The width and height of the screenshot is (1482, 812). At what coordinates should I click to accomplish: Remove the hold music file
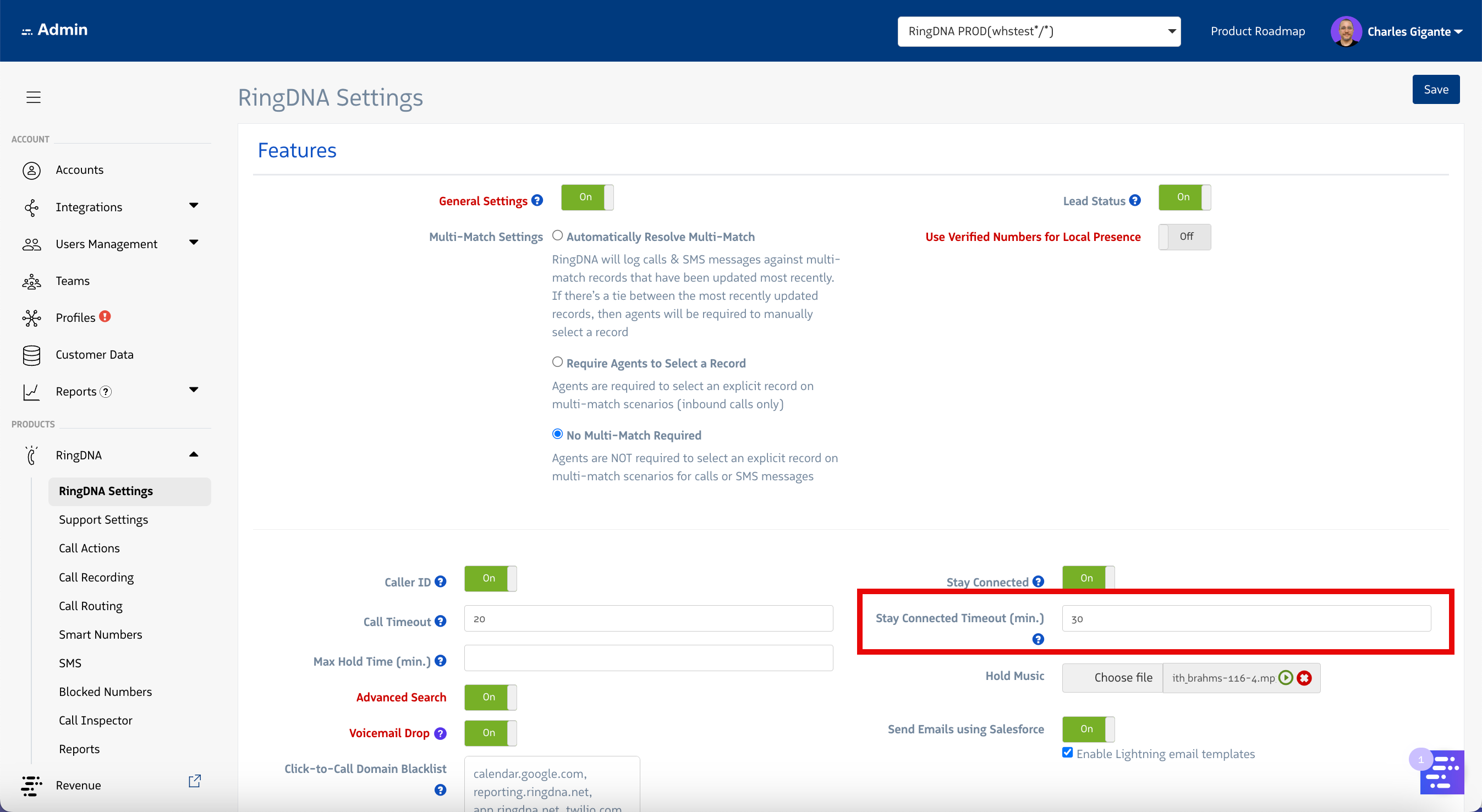1304,677
